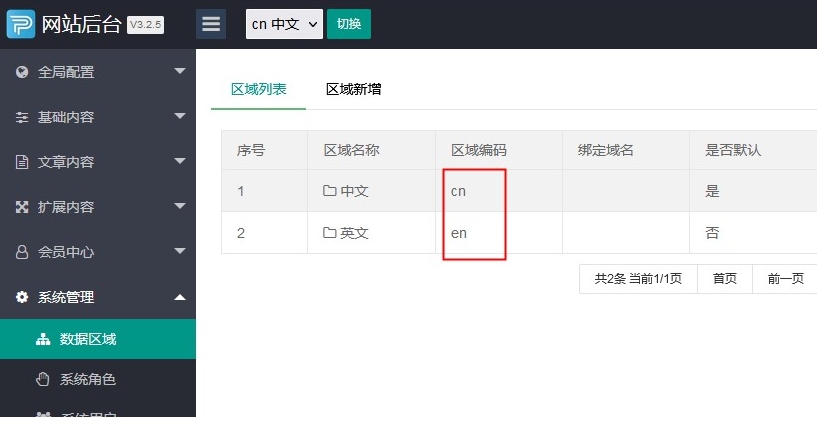Open the cn 中文 language dropdown
This screenshot has width=817, height=421.
click(284, 24)
